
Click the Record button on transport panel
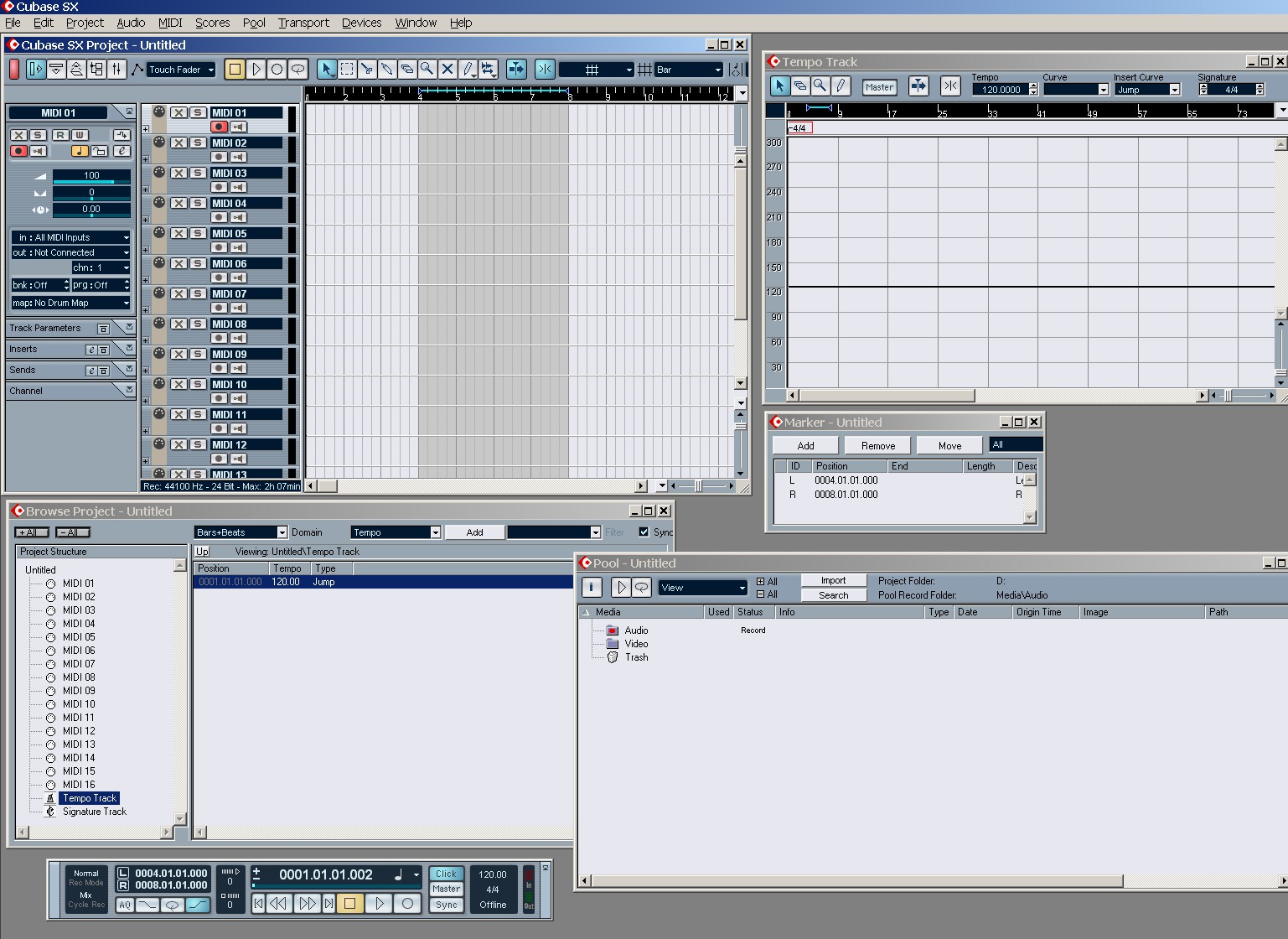click(407, 903)
